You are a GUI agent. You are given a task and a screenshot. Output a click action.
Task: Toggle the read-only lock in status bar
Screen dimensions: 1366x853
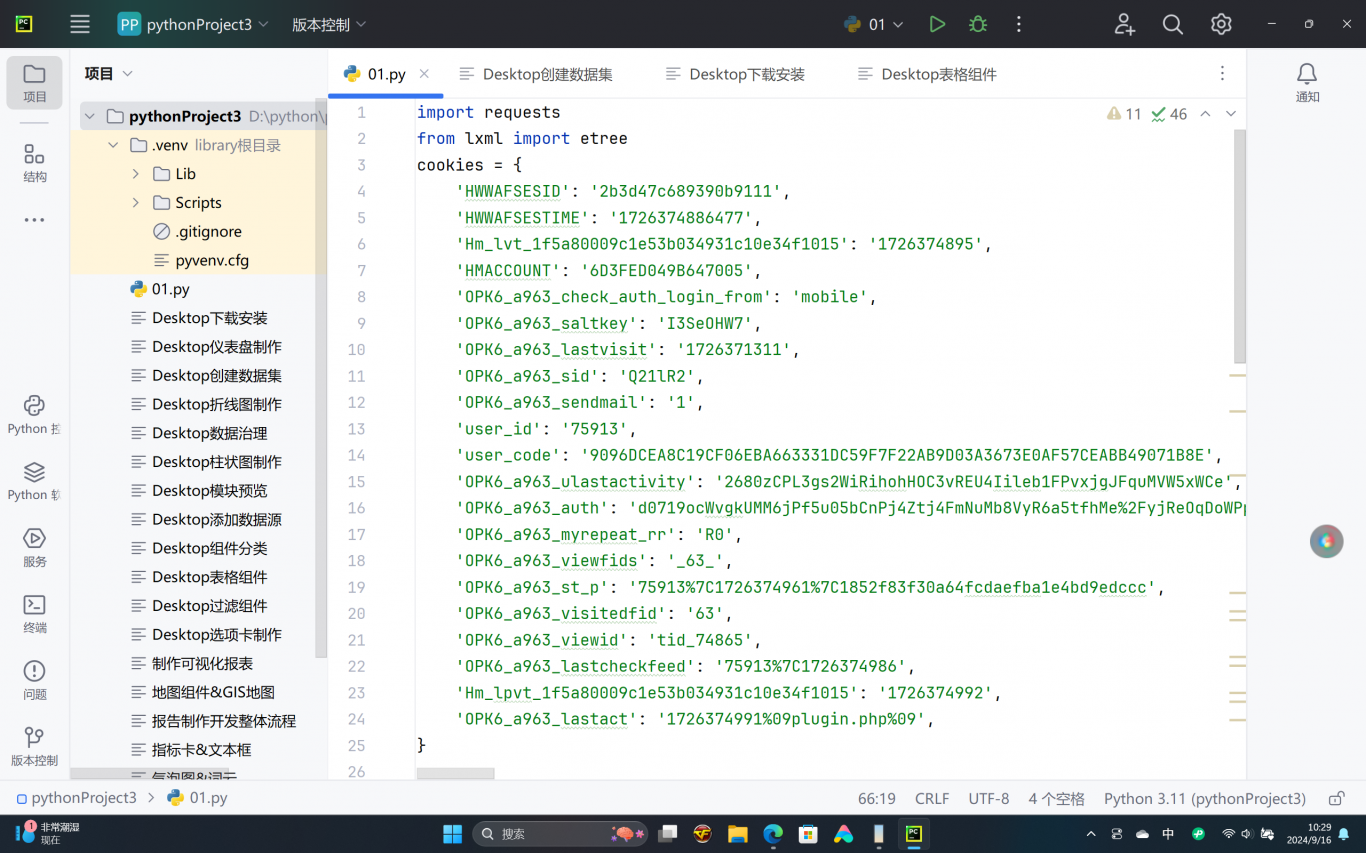point(1336,798)
